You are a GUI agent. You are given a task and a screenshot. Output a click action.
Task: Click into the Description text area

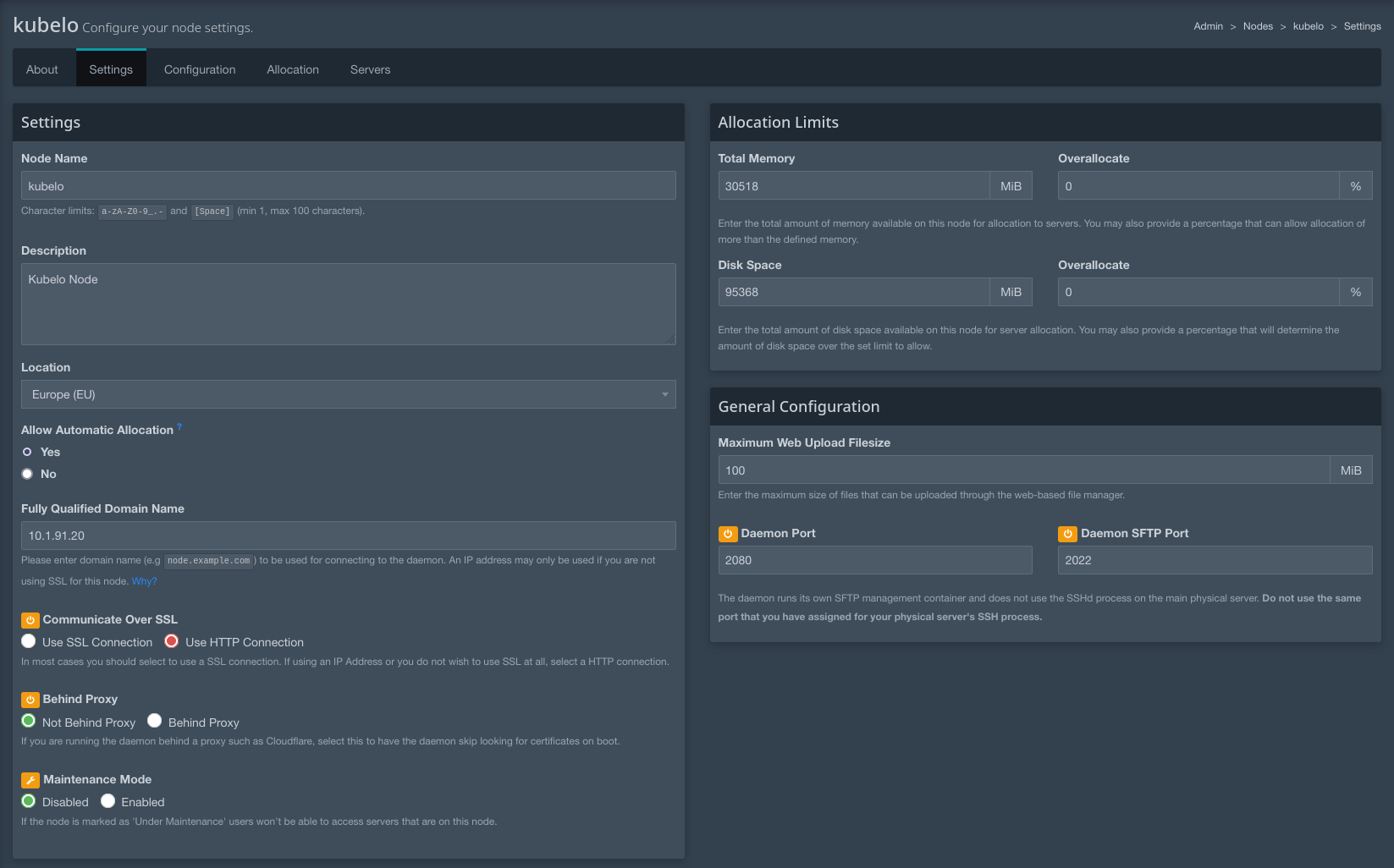(x=349, y=304)
